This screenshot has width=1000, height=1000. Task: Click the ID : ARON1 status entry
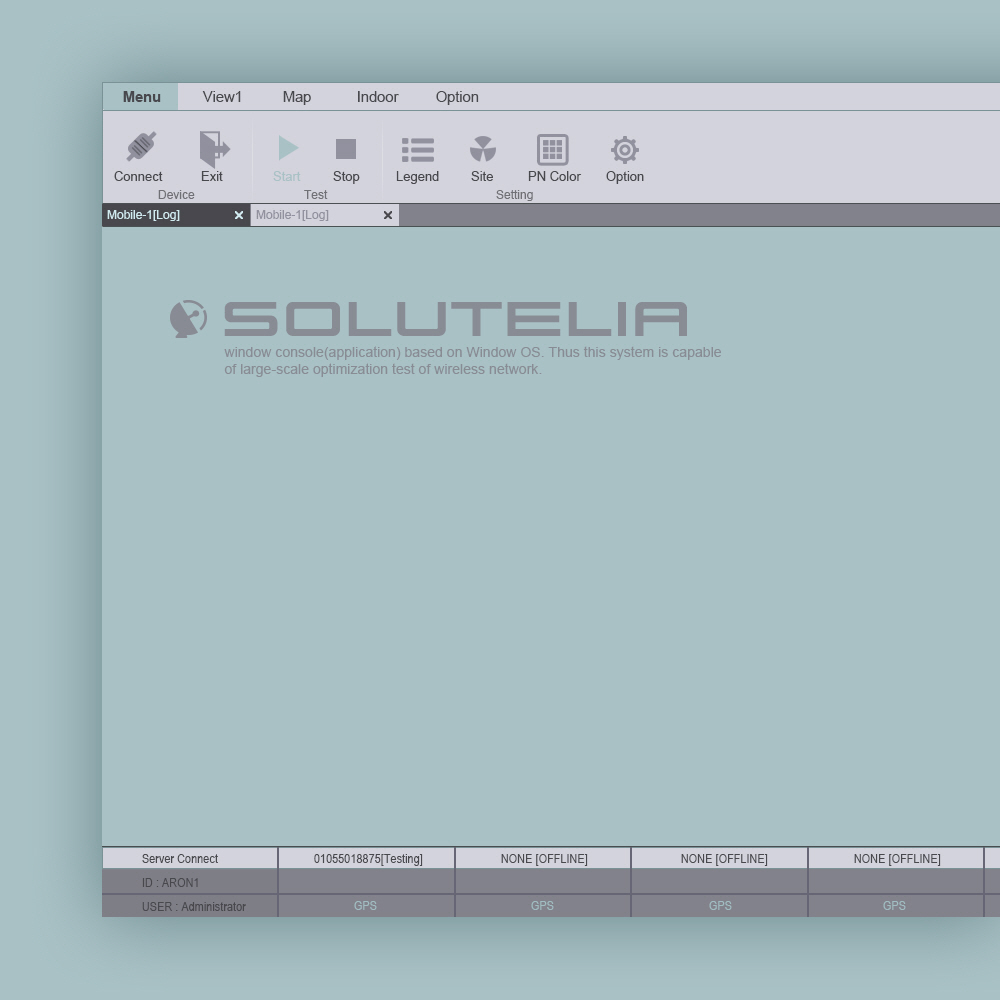[190, 882]
